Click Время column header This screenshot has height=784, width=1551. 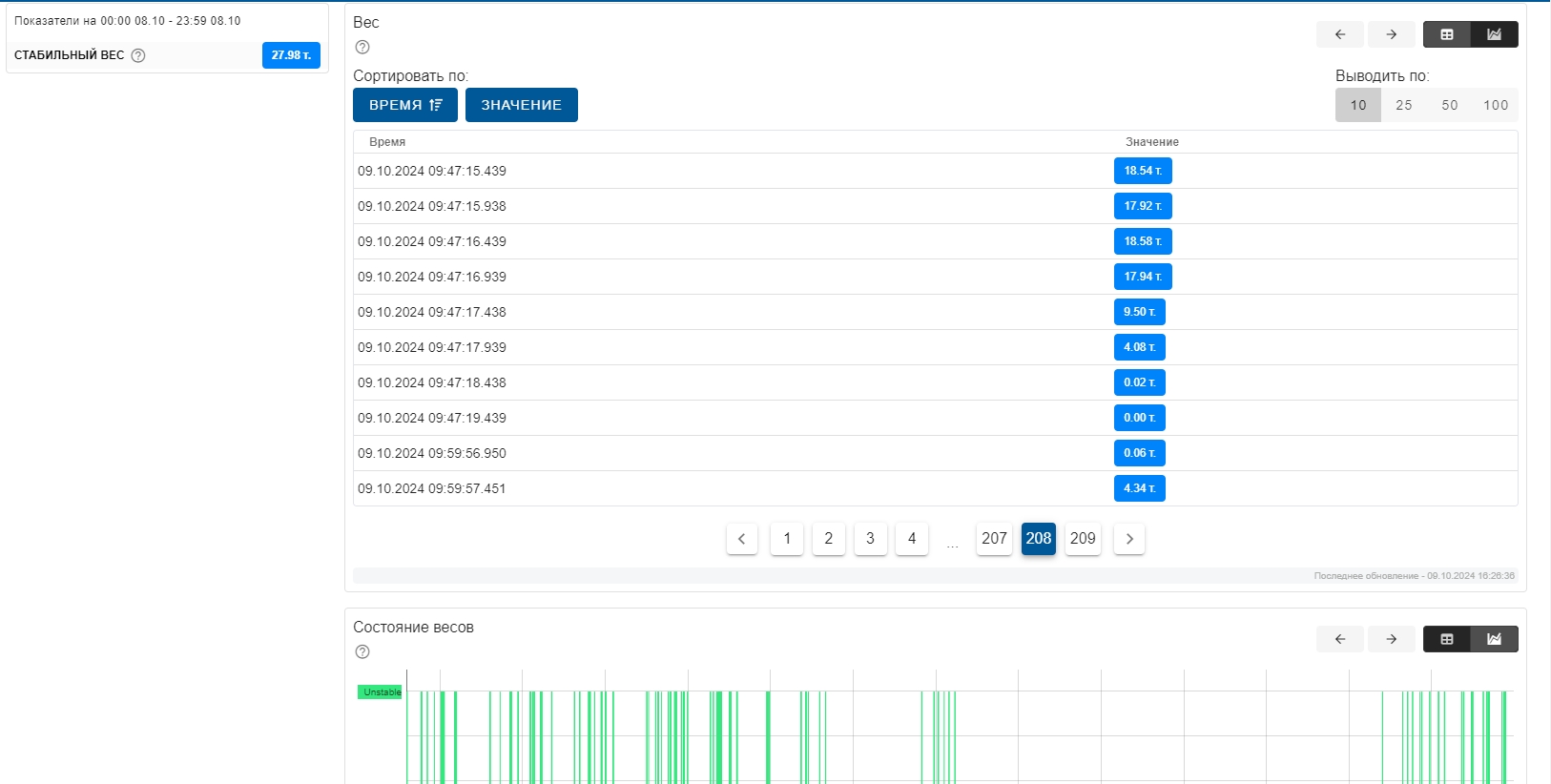(x=387, y=142)
